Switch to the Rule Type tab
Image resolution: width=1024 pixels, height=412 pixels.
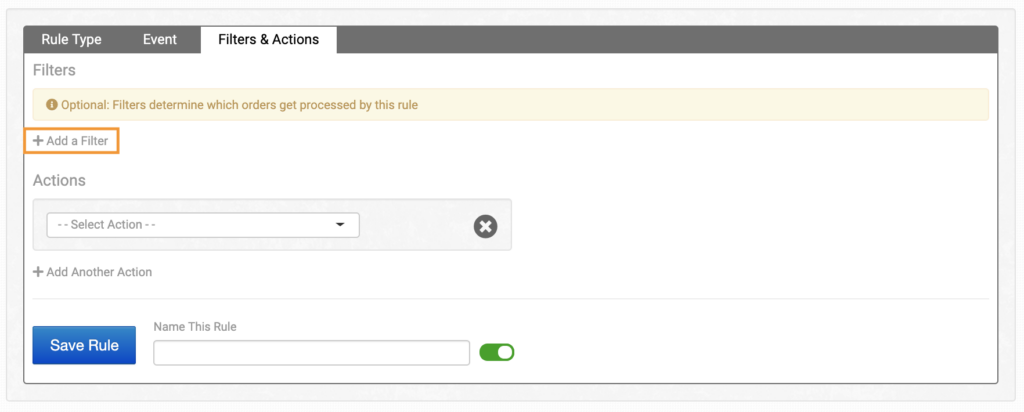click(71, 40)
